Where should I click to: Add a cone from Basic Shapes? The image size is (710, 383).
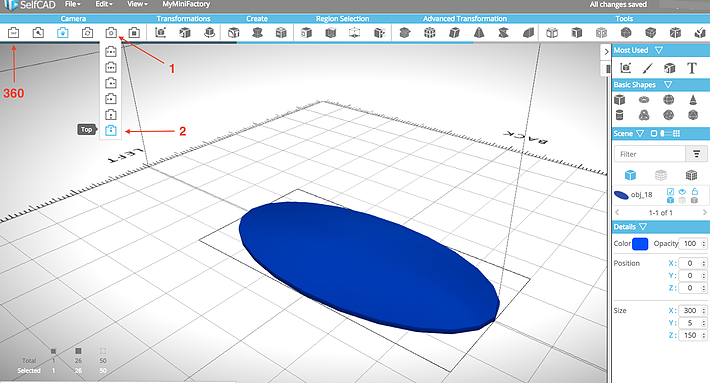click(693, 100)
